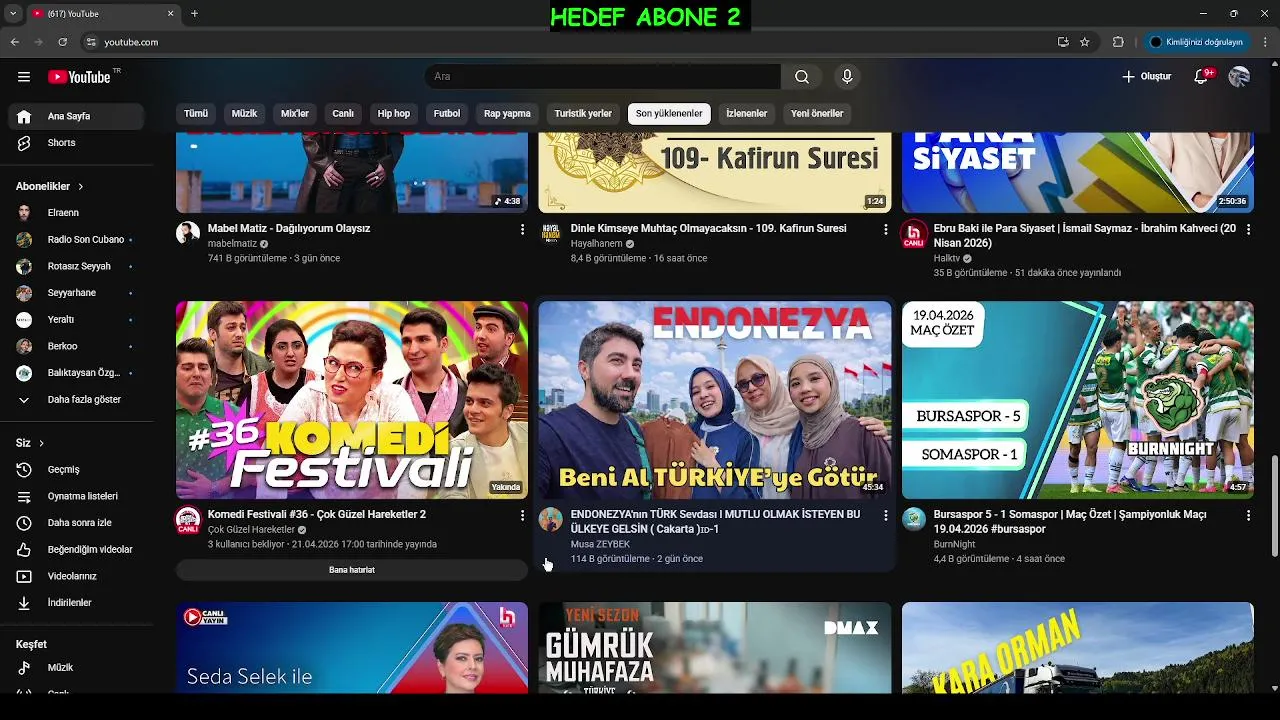Open the Bursaspor match thumbnail
This screenshot has width=1280, height=720.
point(1078,400)
